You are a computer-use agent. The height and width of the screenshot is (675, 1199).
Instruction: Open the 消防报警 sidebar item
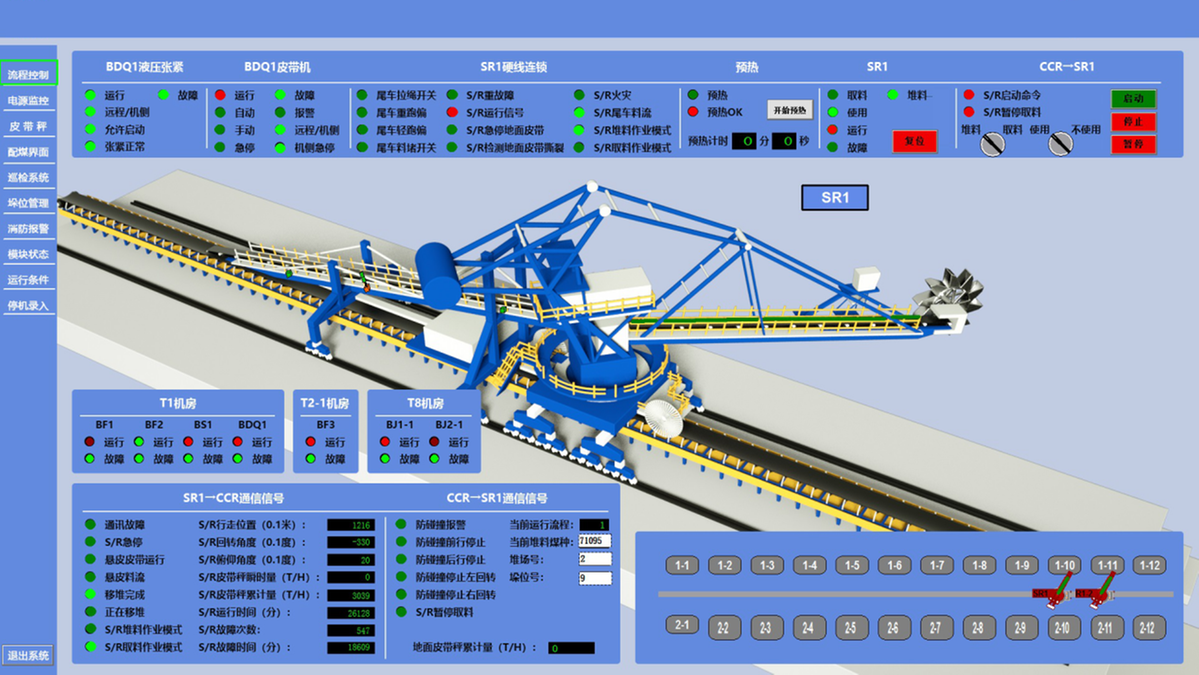tap(28, 229)
